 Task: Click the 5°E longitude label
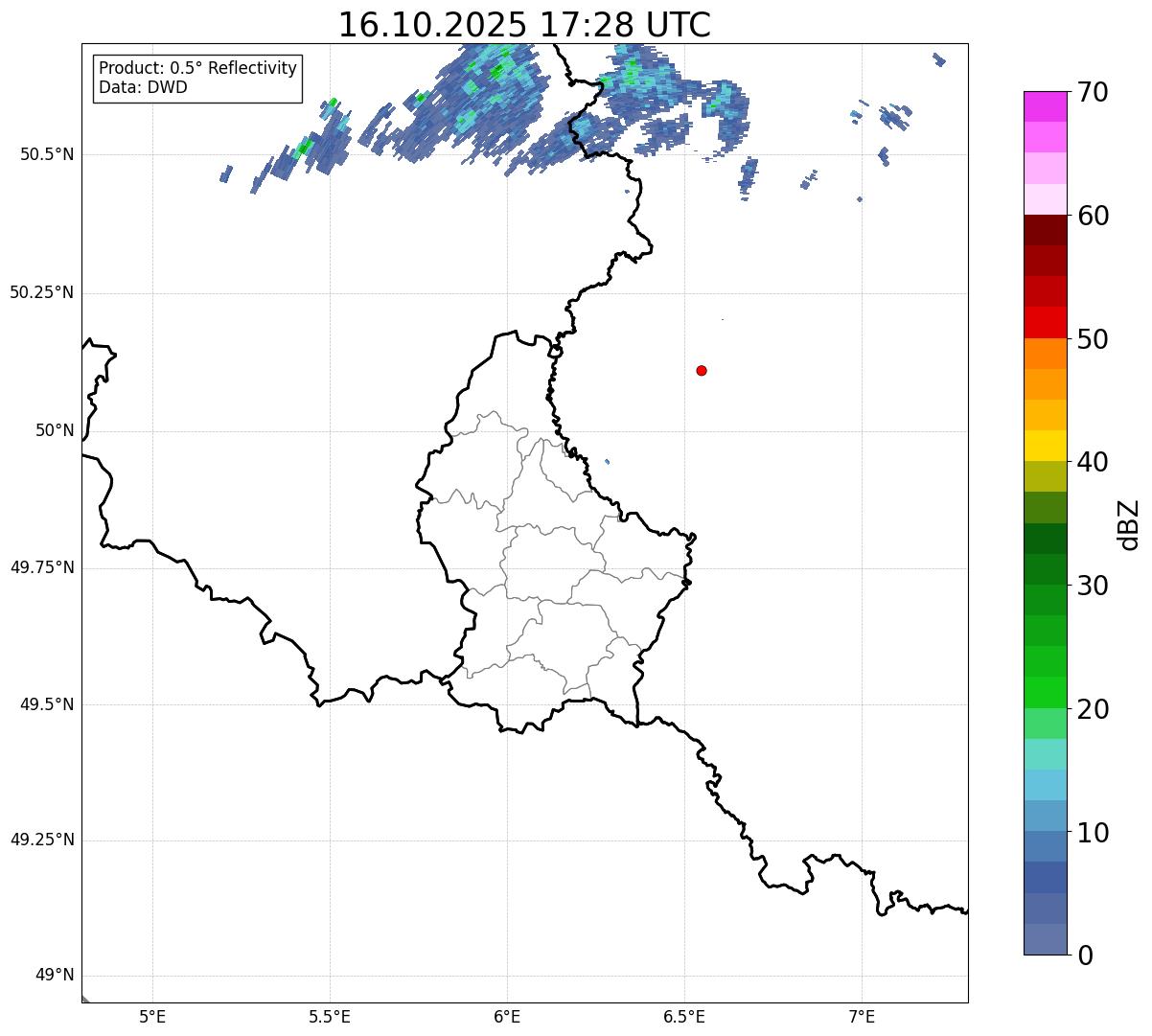pyautogui.click(x=152, y=1016)
